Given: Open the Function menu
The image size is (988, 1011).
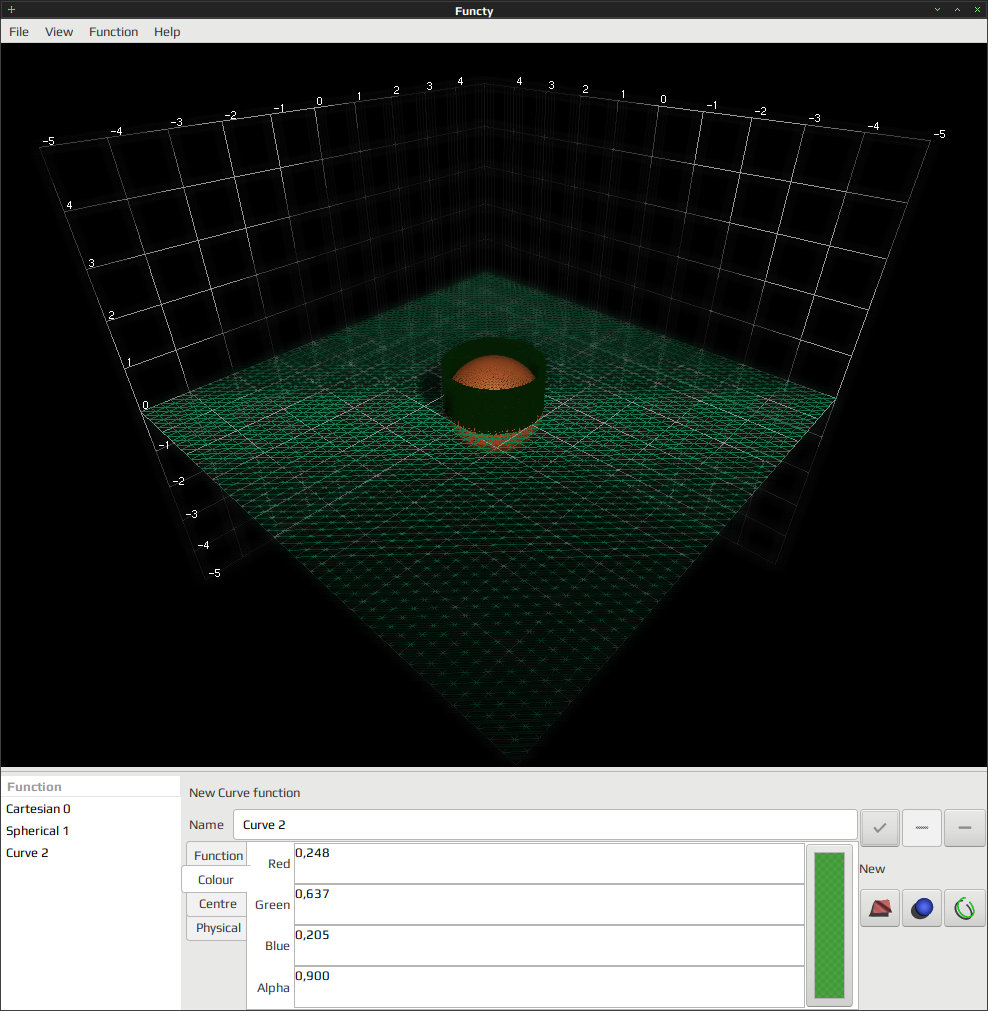Looking at the screenshot, I should (114, 32).
